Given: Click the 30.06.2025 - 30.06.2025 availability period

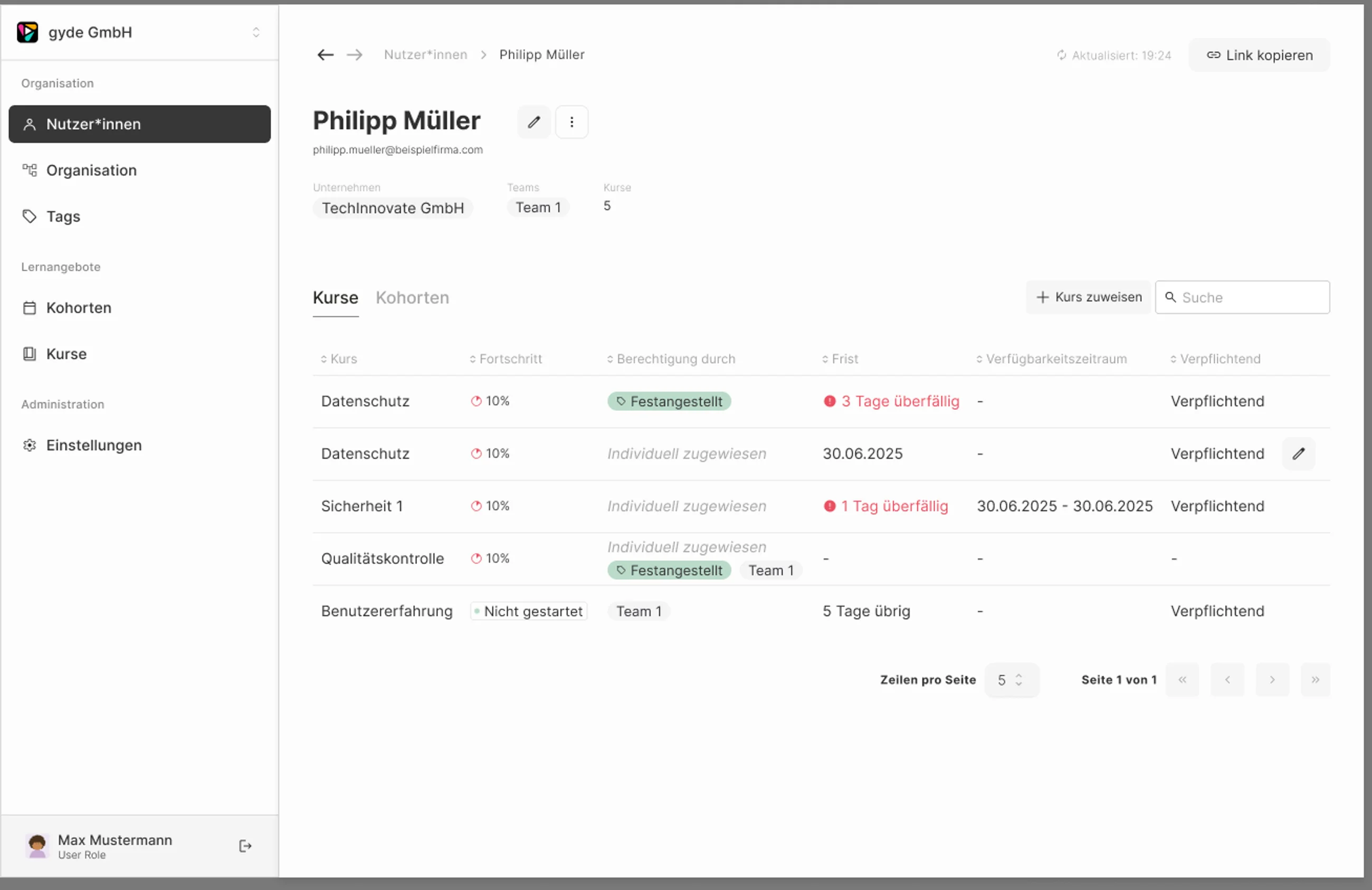Looking at the screenshot, I should [x=1065, y=506].
